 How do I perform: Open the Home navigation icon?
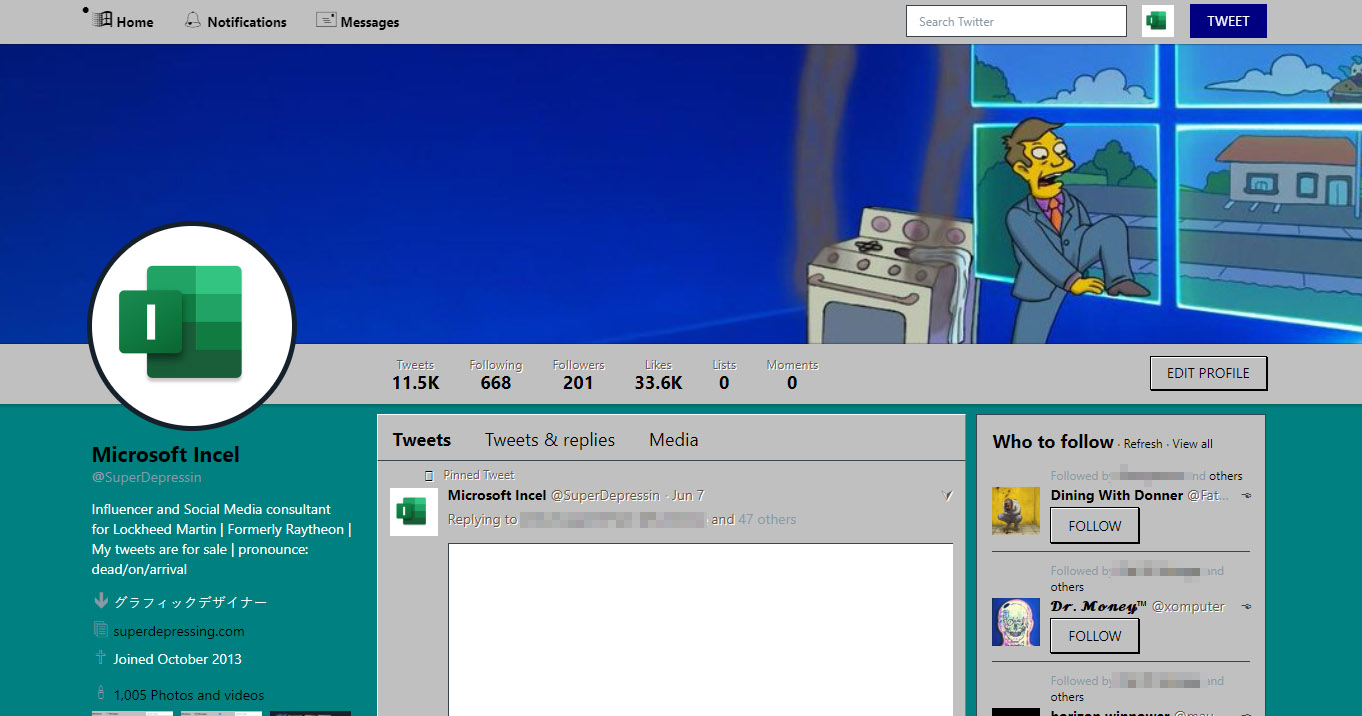(x=103, y=20)
